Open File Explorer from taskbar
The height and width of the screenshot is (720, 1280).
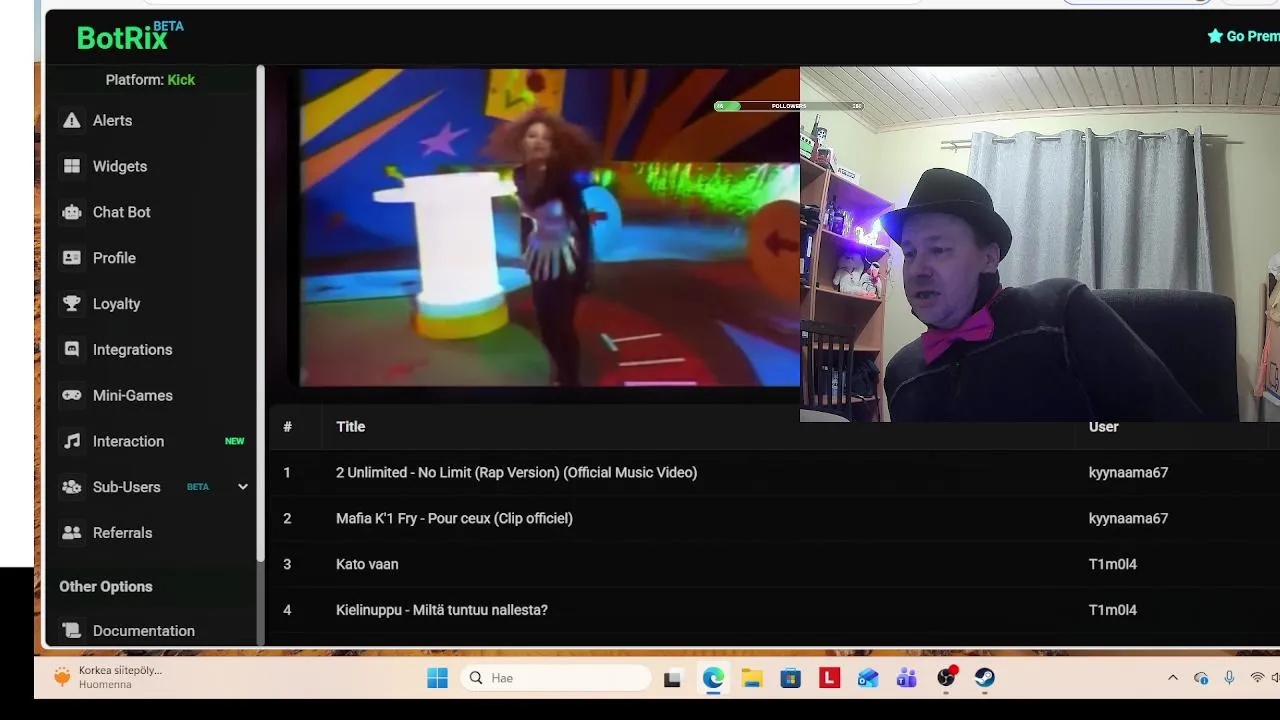click(752, 678)
